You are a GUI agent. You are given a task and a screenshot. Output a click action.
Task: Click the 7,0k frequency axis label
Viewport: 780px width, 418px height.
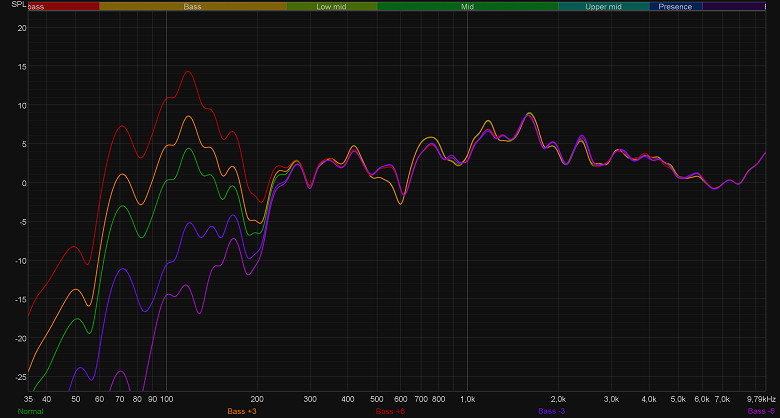click(722, 399)
